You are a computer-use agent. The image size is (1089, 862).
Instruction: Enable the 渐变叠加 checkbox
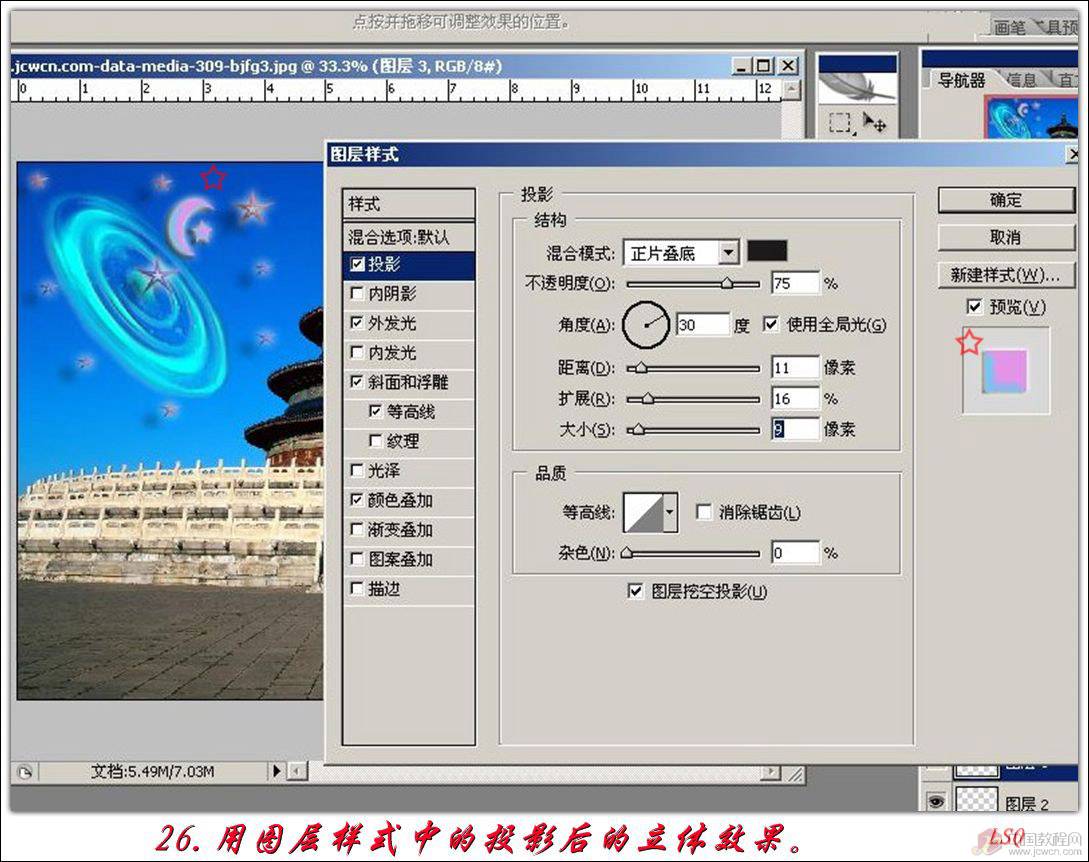tap(357, 529)
